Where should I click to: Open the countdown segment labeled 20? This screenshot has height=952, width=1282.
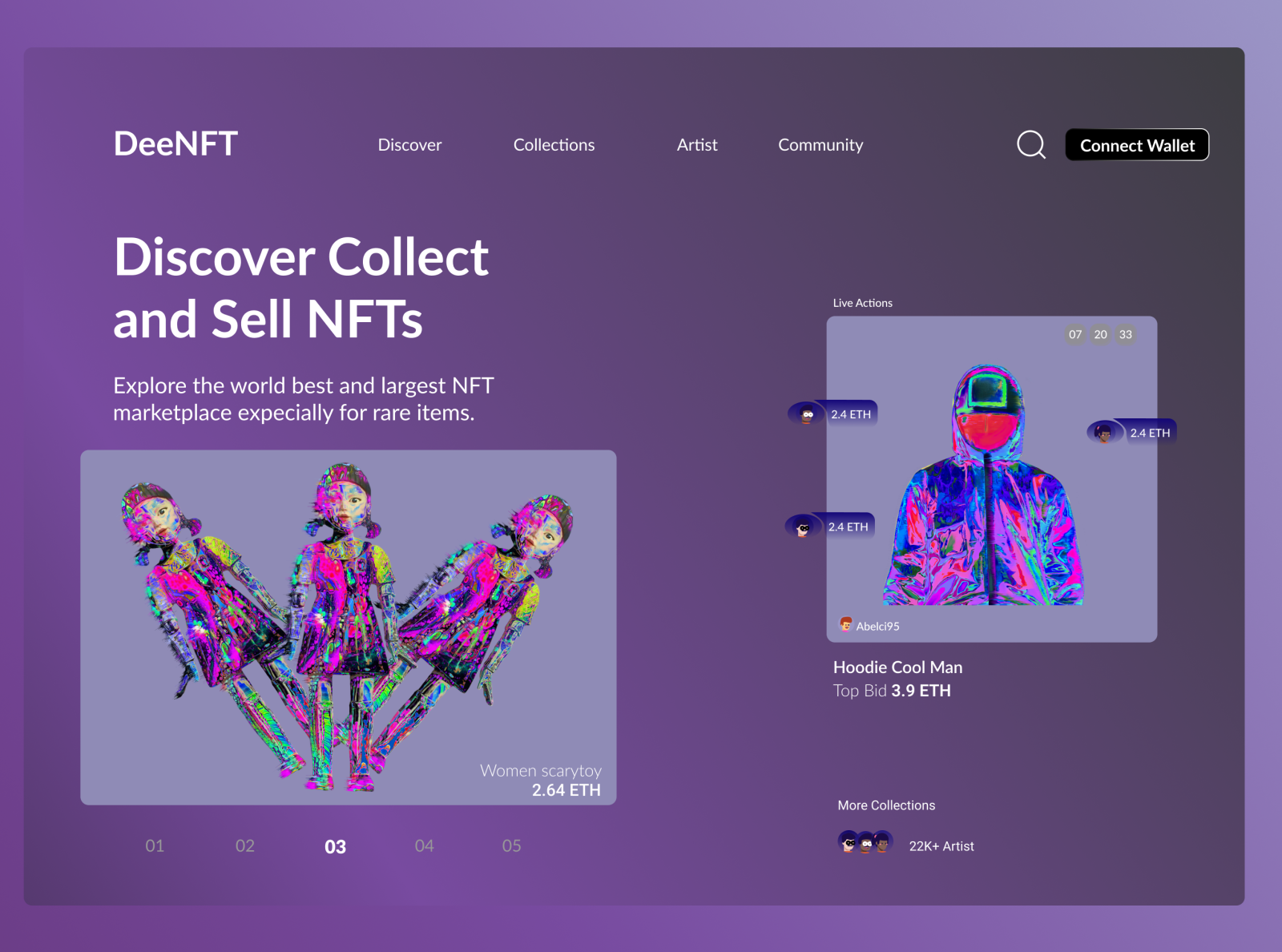tap(1100, 334)
